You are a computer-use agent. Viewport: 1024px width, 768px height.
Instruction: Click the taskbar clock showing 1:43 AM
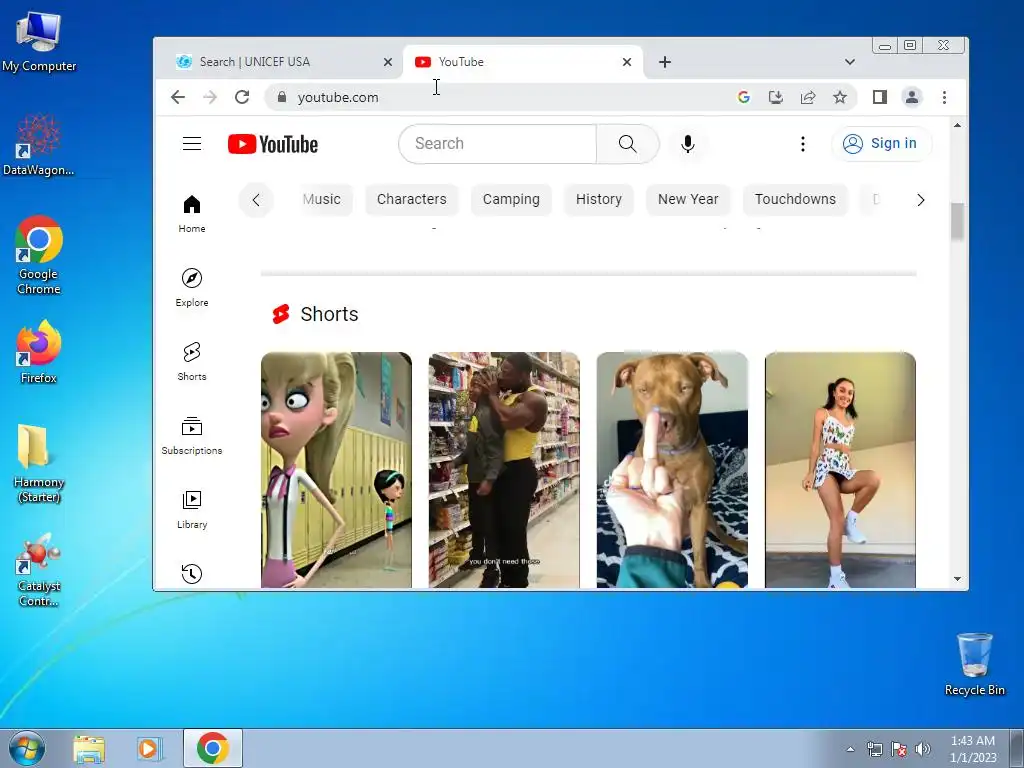(973, 749)
